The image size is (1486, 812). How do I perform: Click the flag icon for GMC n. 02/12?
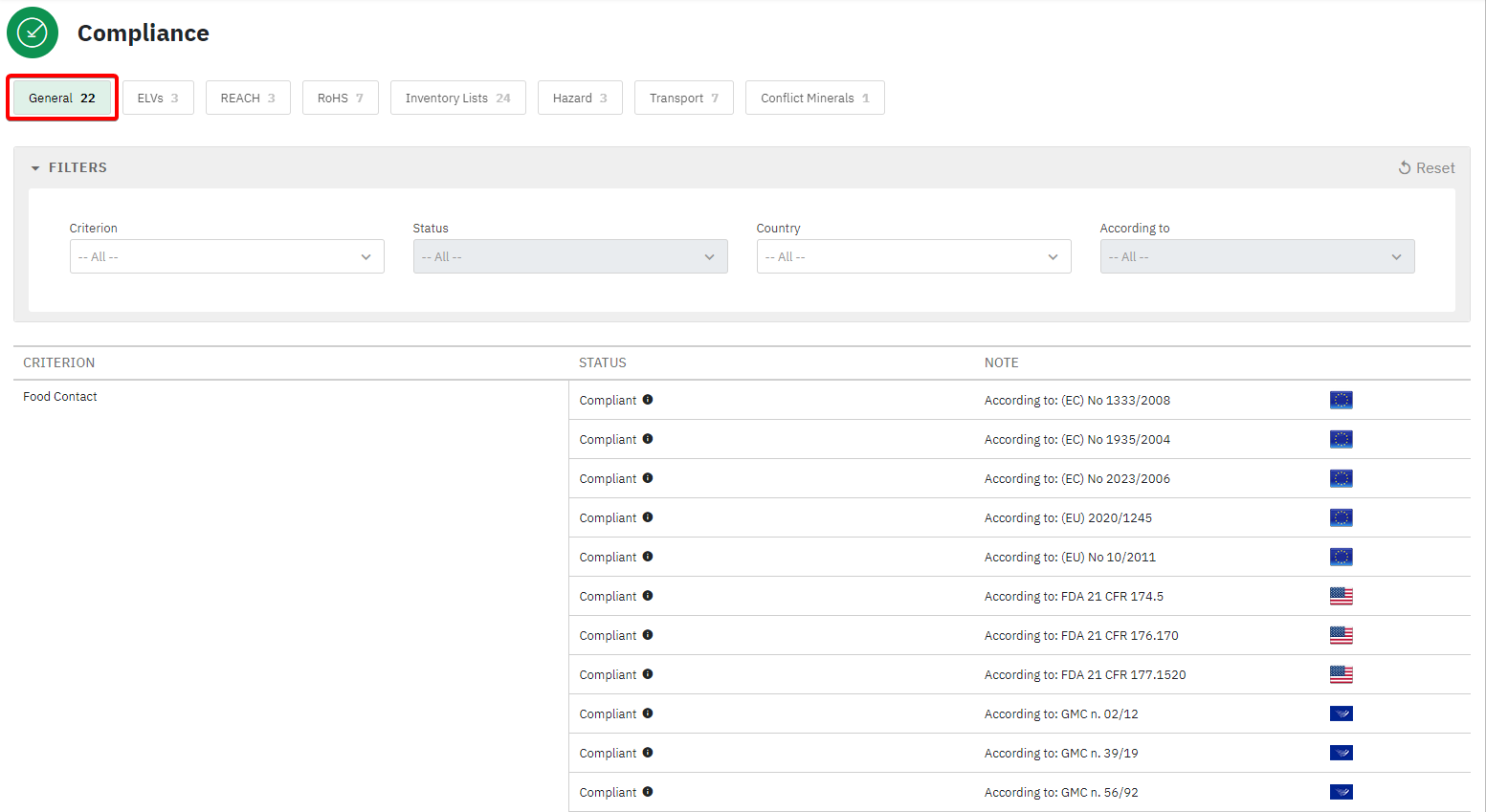1341,713
